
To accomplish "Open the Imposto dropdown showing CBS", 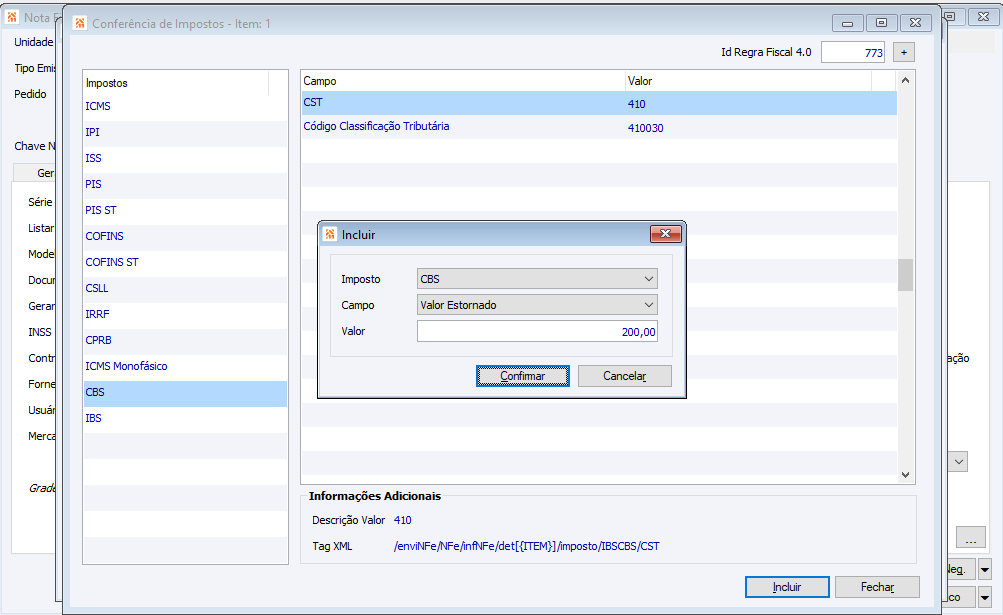I will [537, 278].
